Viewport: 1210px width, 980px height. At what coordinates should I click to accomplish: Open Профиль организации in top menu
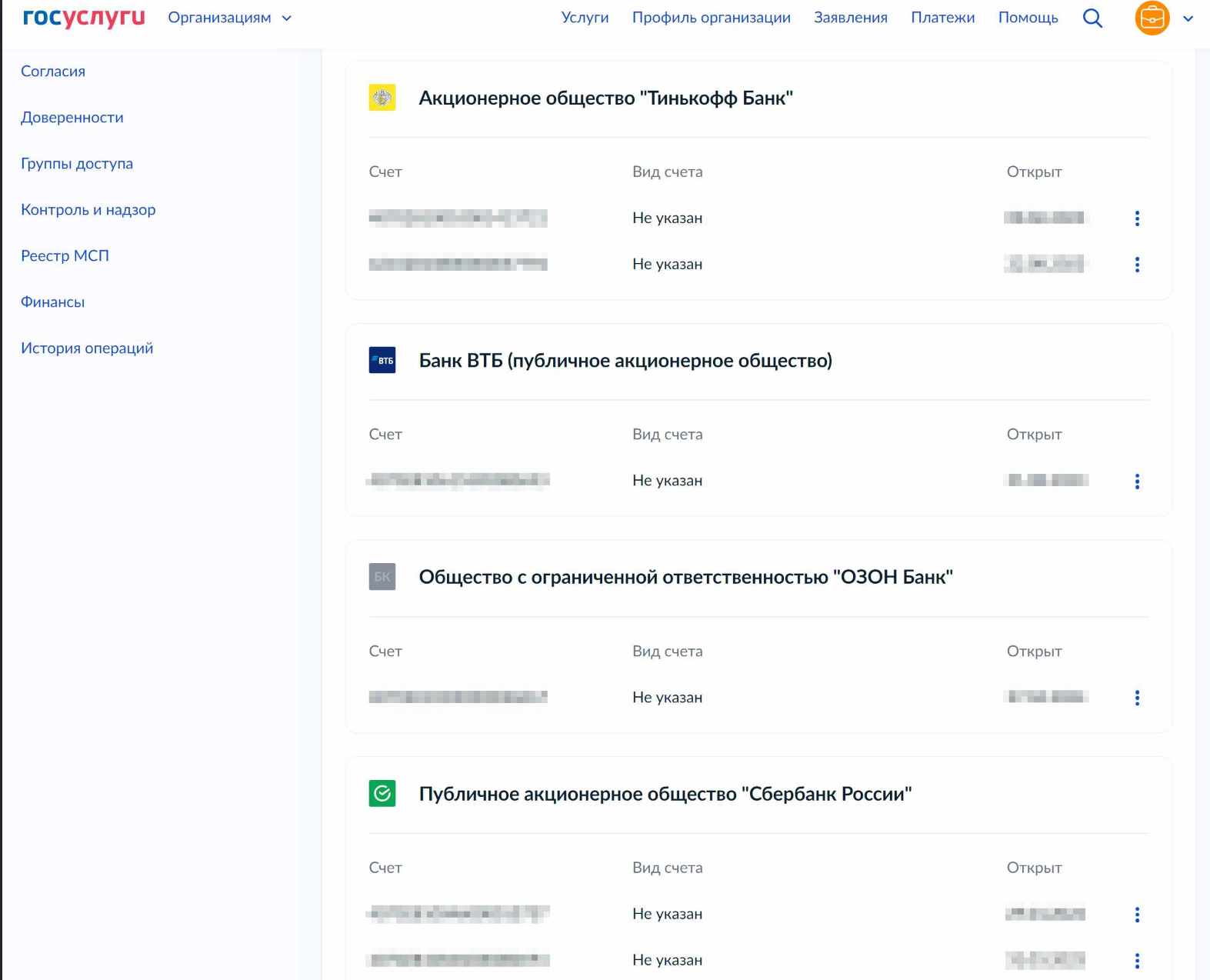click(711, 18)
